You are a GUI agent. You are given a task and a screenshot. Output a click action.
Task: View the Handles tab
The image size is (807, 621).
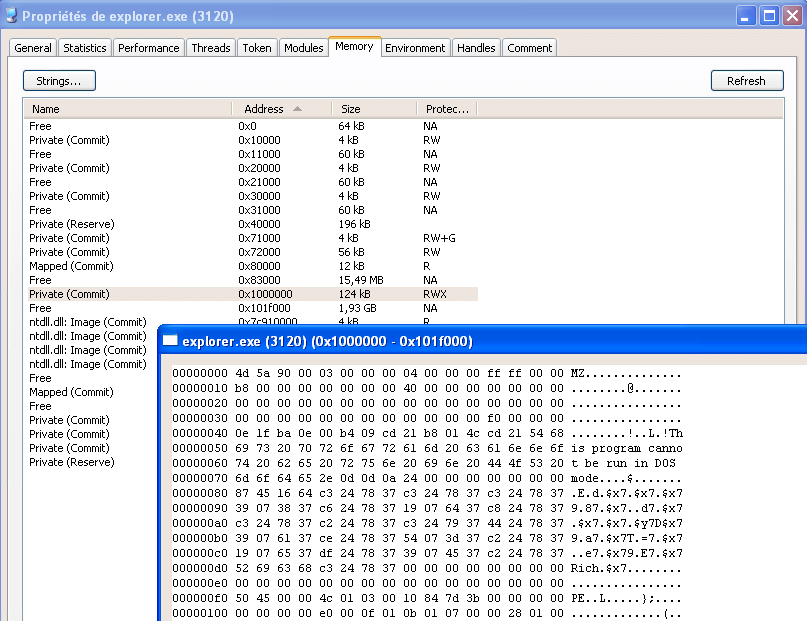click(x=476, y=48)
